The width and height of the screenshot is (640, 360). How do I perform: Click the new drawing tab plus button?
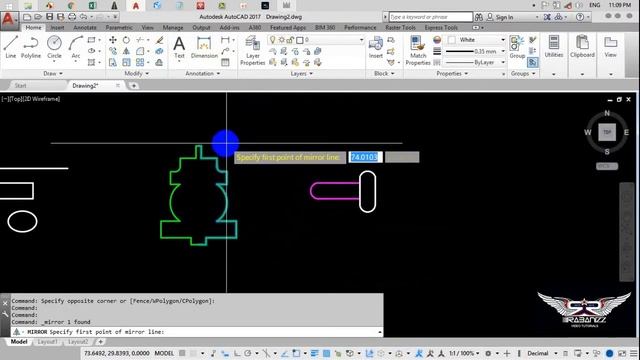[133, 85]
